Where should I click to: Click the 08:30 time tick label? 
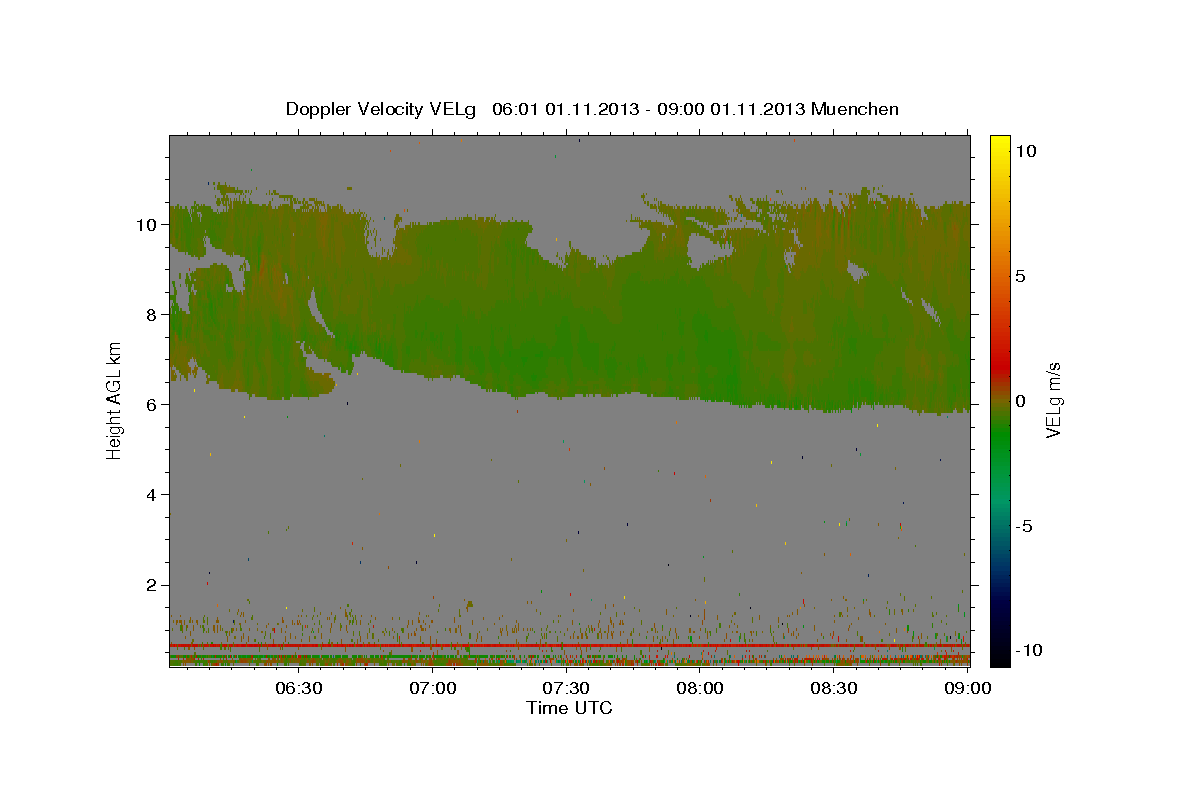[833, 688]
